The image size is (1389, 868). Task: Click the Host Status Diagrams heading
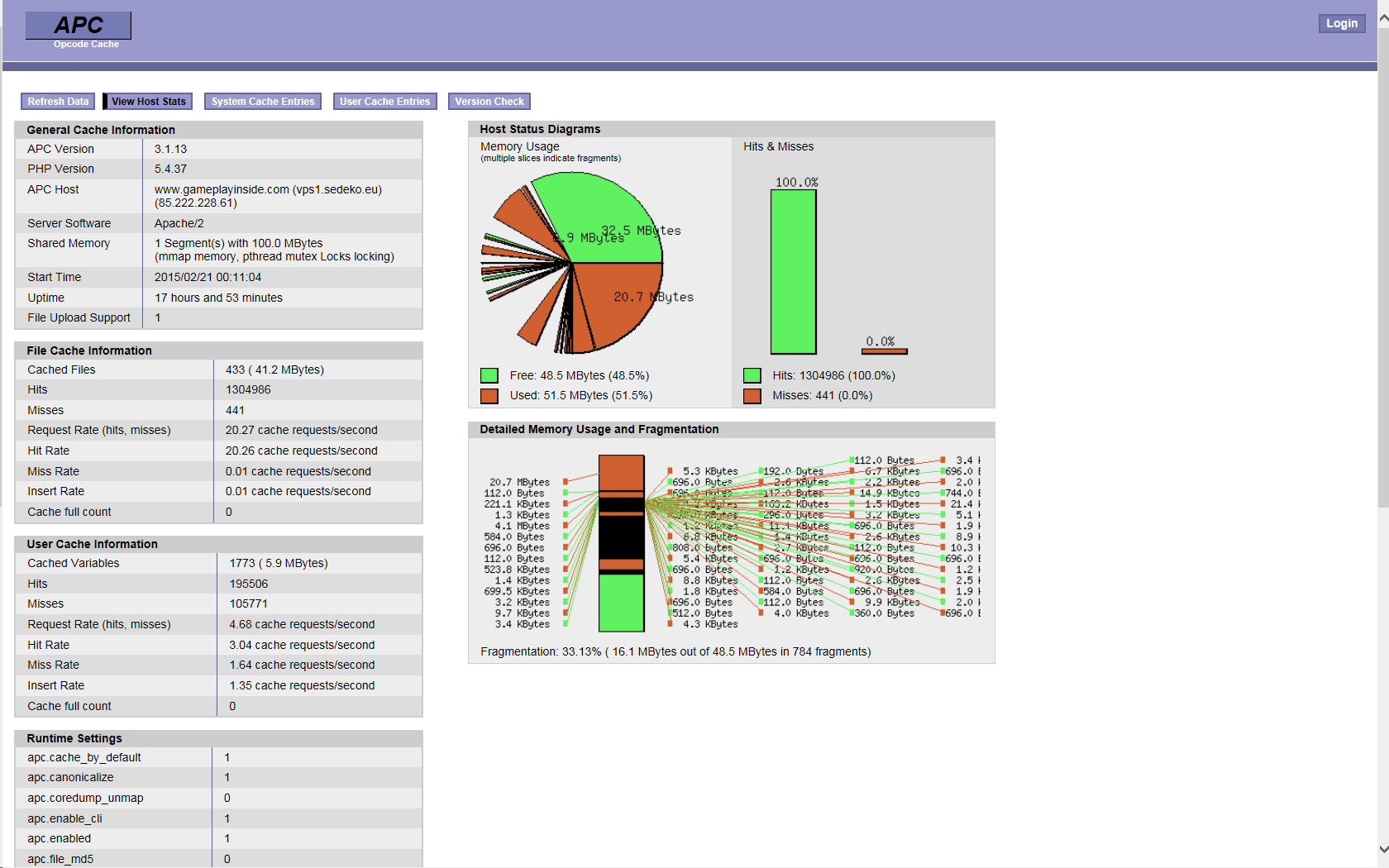click(540, 129)
